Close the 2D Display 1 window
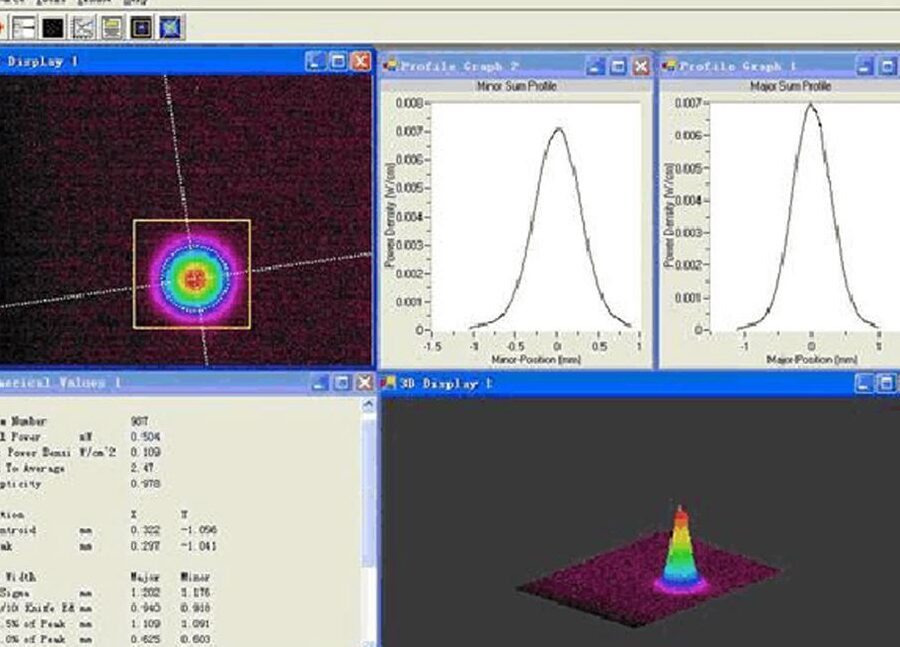This screenshot has width=900, height=647. (x=360, y=62)
